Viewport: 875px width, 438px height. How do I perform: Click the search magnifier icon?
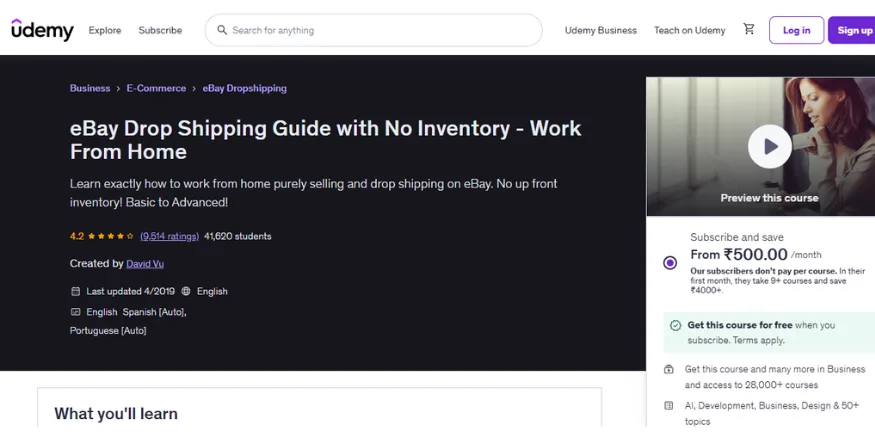[222, 30]
